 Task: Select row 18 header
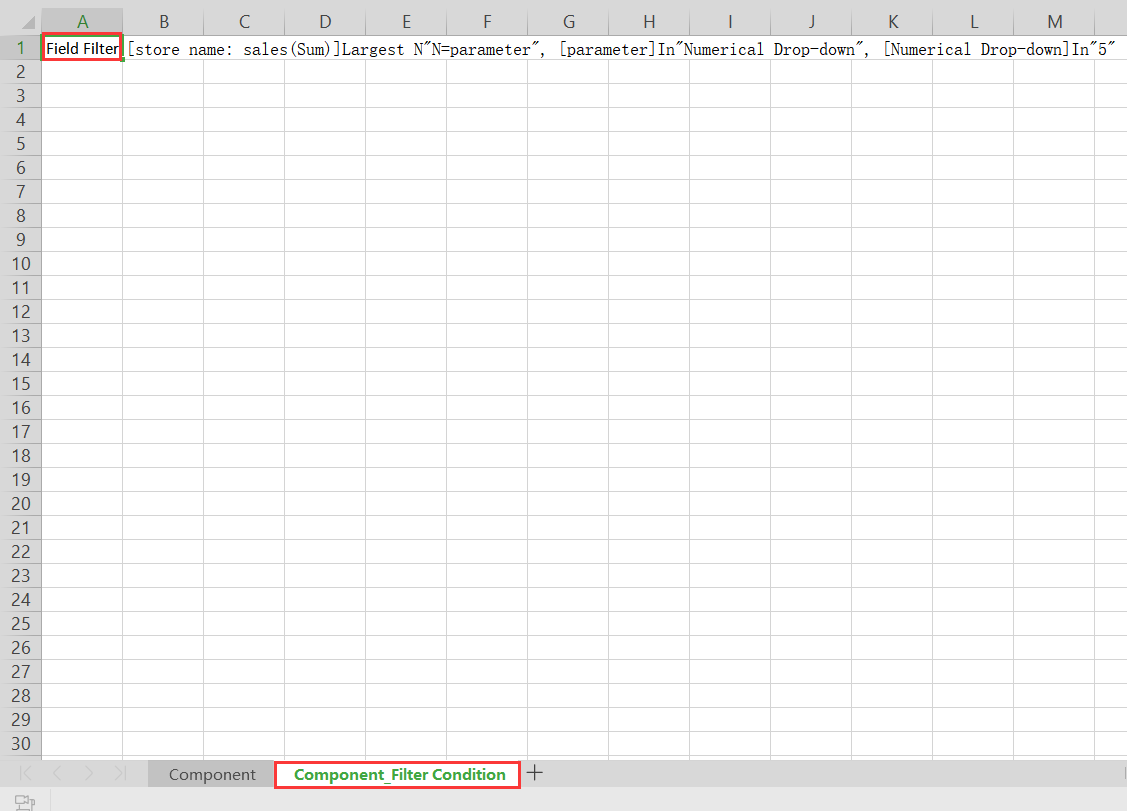pos(21,456)
